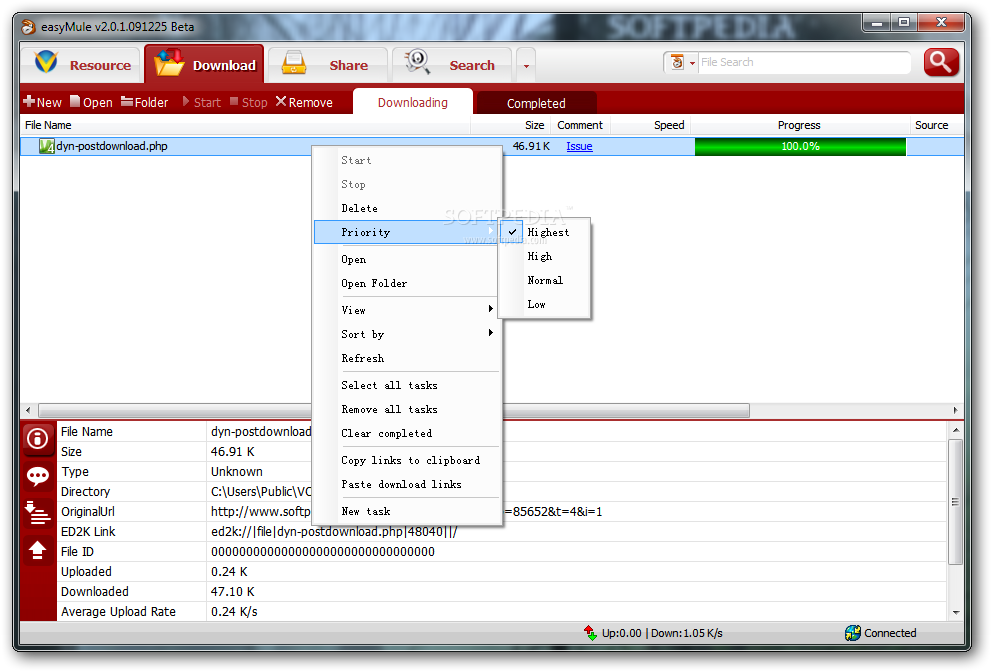
Task: Expand the Priority submenu
Action: (x=407, y=232)
